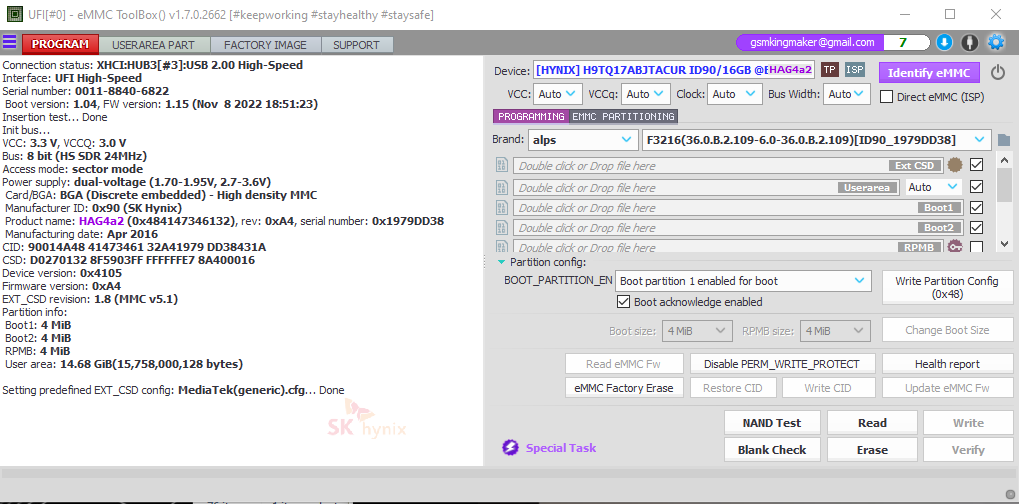
Task: Click the Boot1 file drop field
Action: pos(740,208)
